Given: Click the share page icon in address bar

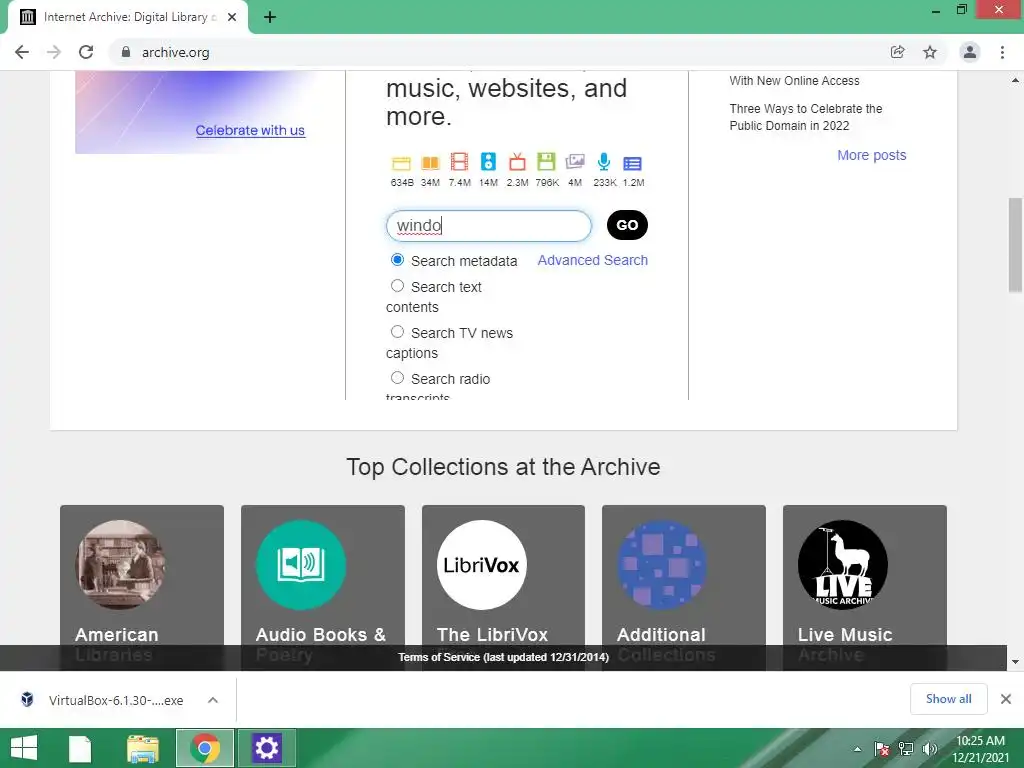Looking at the screenshot, I should 897,52.
